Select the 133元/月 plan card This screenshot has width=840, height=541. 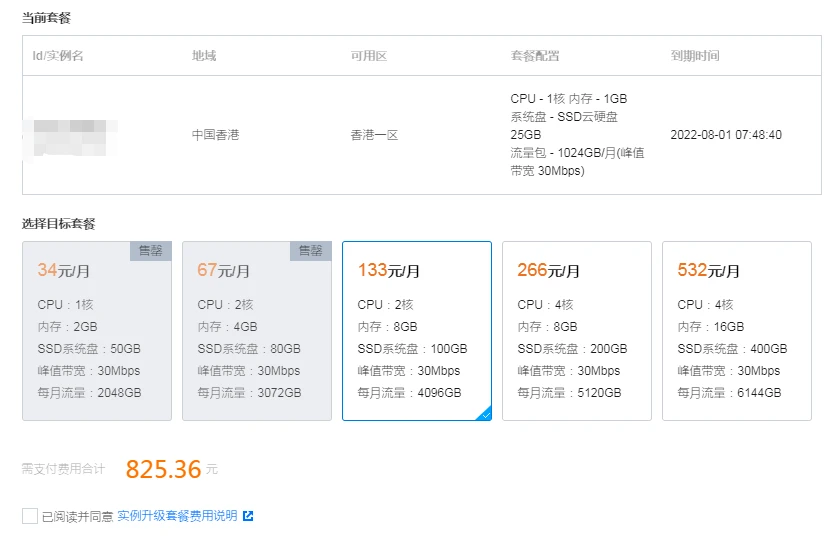coord(416,330)
